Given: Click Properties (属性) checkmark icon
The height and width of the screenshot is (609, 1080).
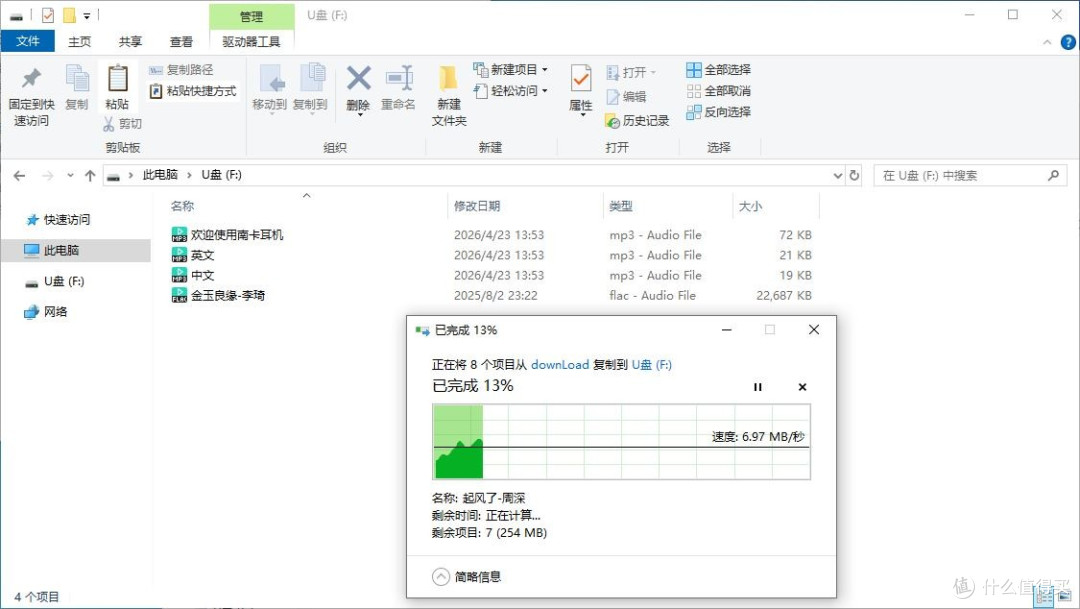Looking at the screenshot, I should (581, 79).
